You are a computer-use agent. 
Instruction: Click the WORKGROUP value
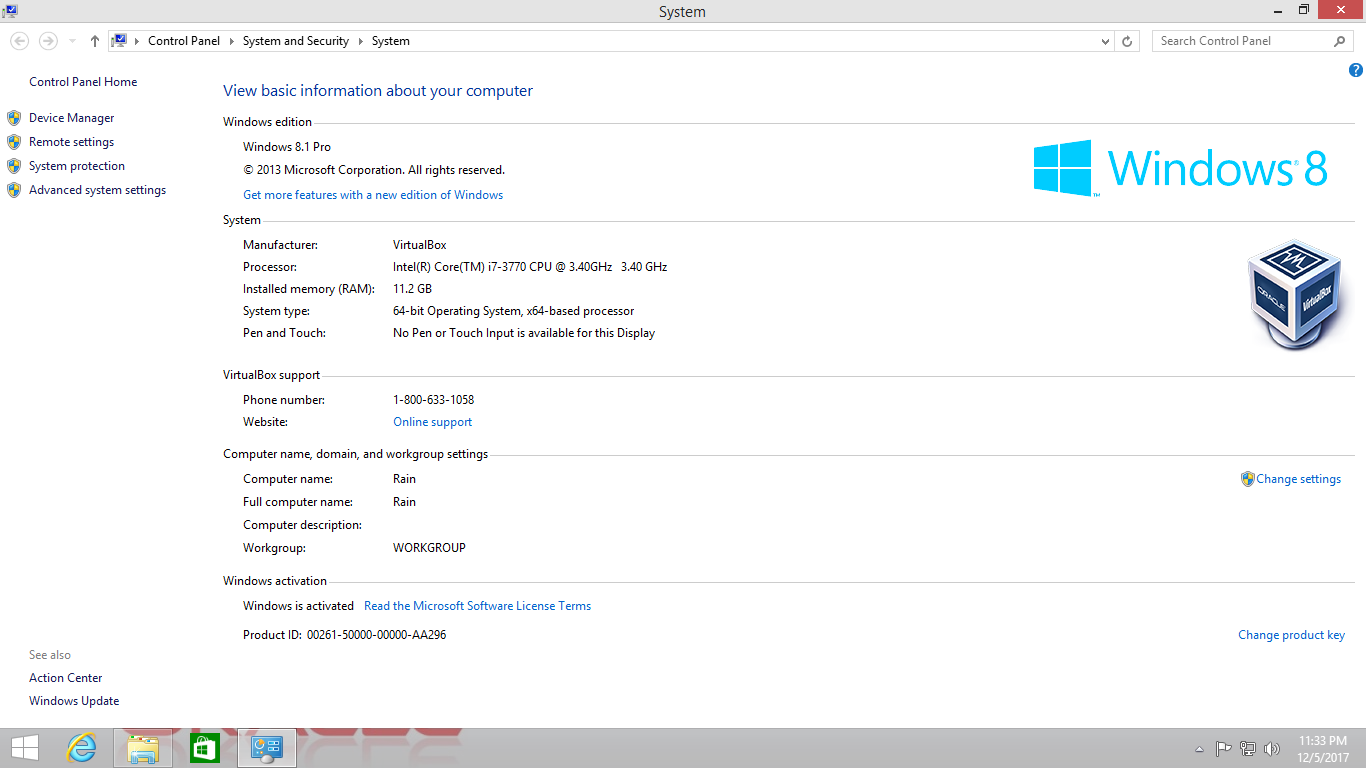(429, 548)
